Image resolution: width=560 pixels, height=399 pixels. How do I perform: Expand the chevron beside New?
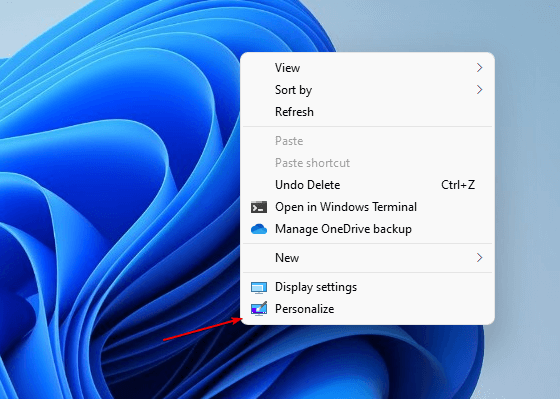[x=479, y=258]
